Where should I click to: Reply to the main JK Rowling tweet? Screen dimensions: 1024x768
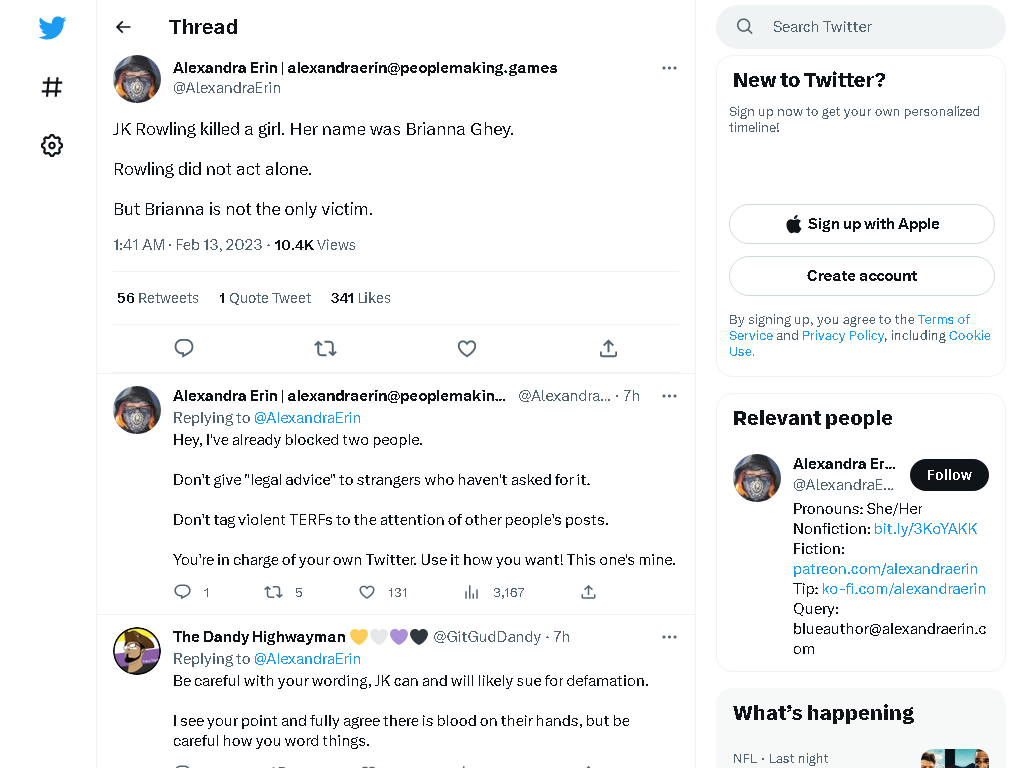(x=184, y=348)
